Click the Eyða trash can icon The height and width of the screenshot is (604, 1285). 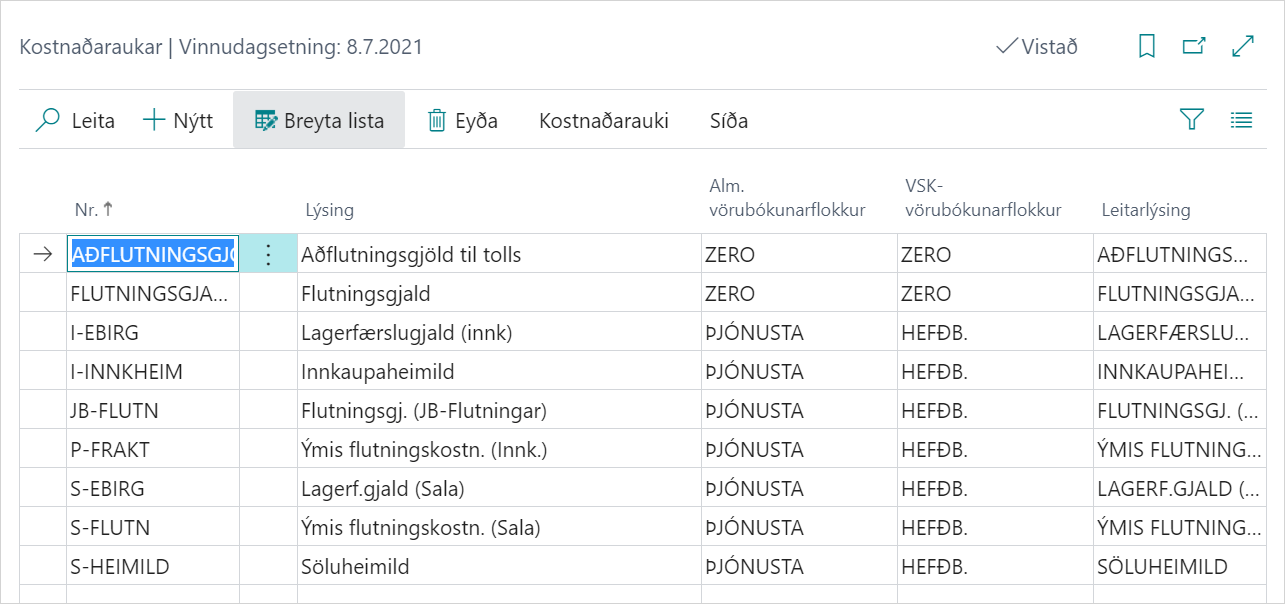(437, 121)
